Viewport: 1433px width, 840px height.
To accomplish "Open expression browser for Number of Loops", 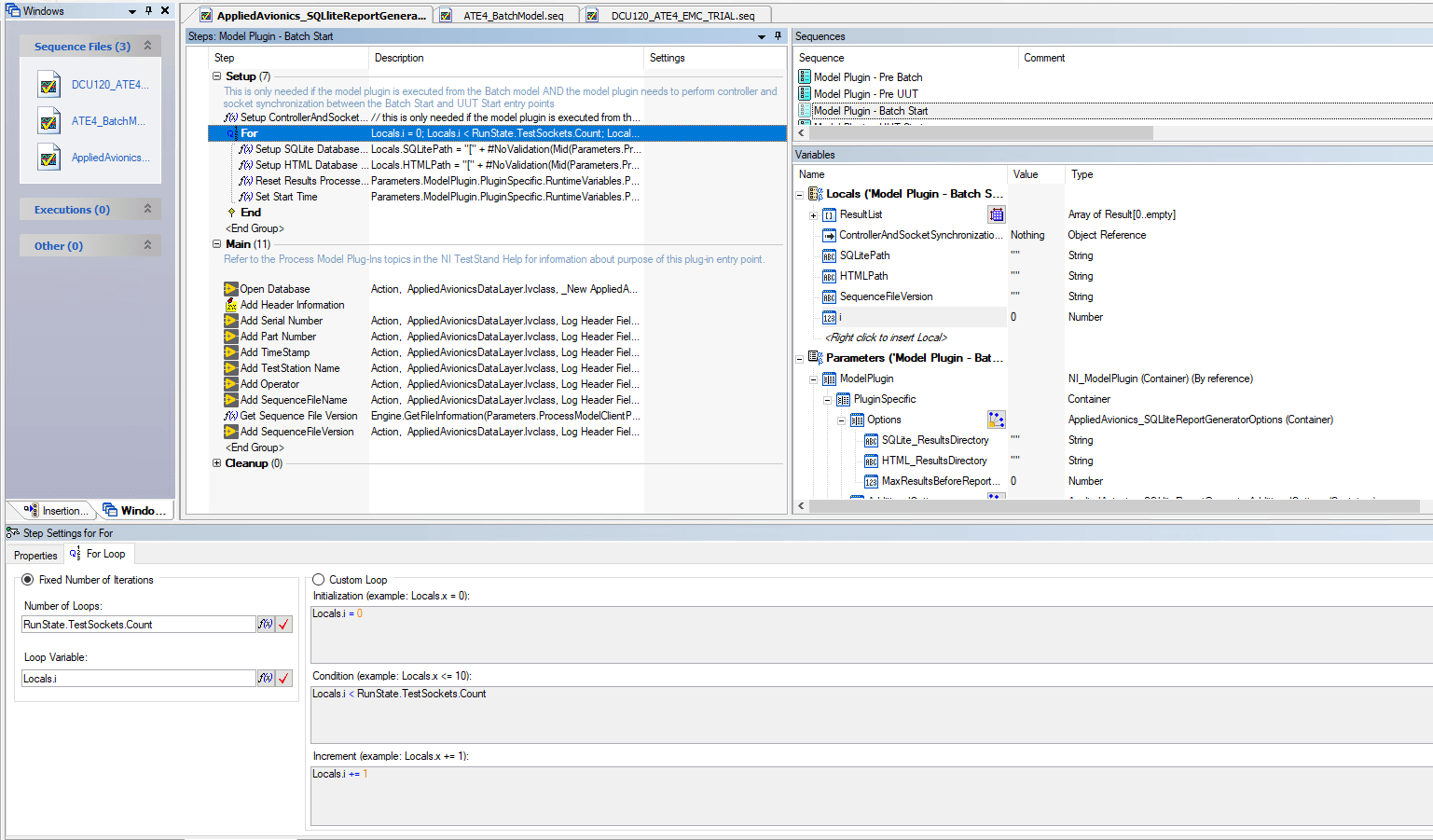I will pyautogui.click(x=266, y=625).
